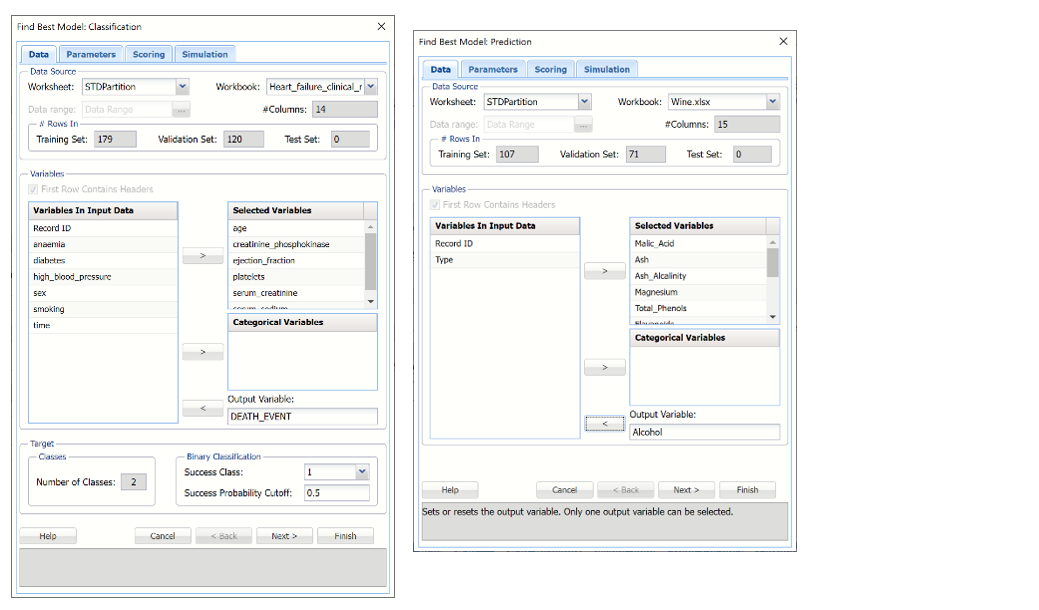Close the Find Best Model: Prediction dialog
This screenshot has height=610, width=1039.
[783, 41]
